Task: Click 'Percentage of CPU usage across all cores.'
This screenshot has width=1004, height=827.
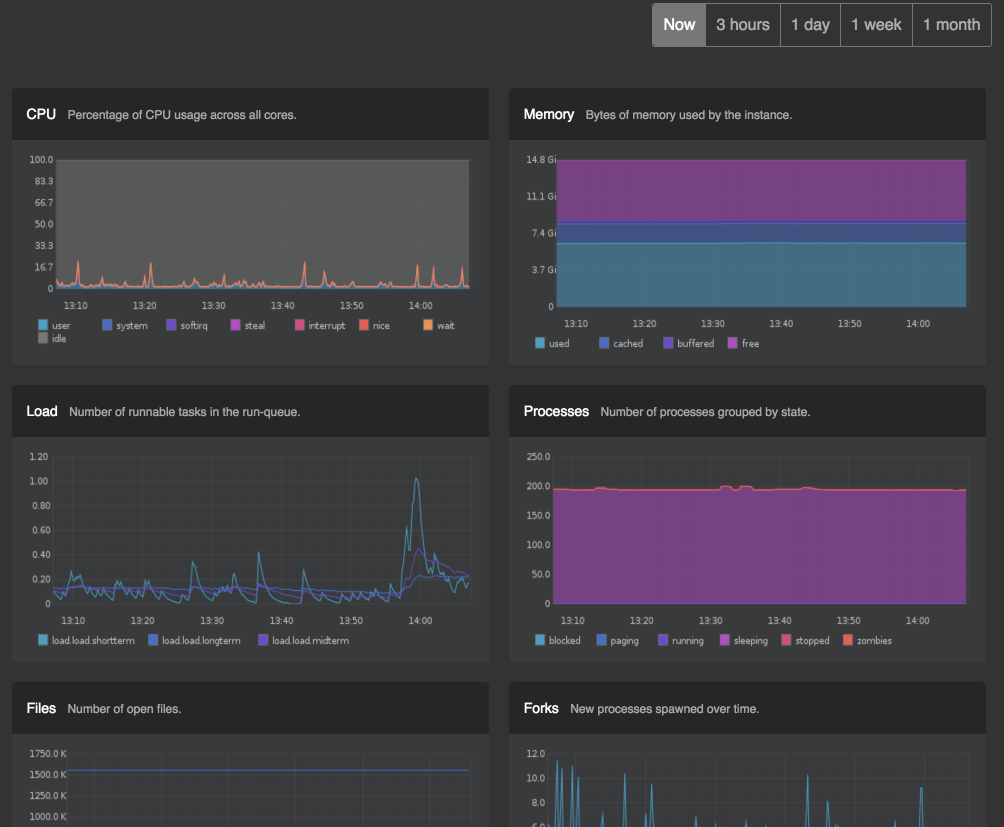Action: pyautogui.click(x=182, y=115)
